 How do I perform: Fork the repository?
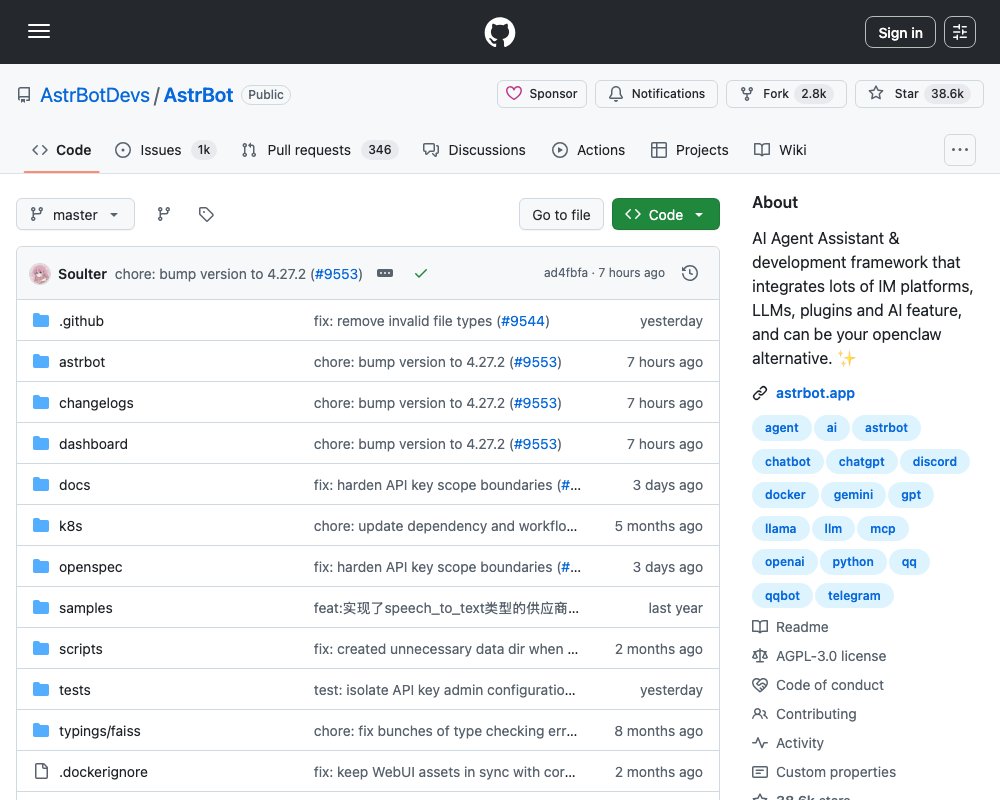click(786, 94)
